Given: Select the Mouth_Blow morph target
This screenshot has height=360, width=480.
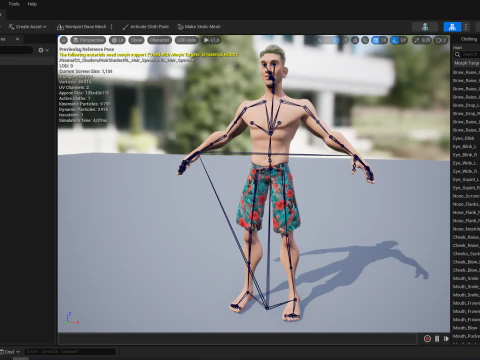Looking at the screenshot, I should tap(466, 328).
